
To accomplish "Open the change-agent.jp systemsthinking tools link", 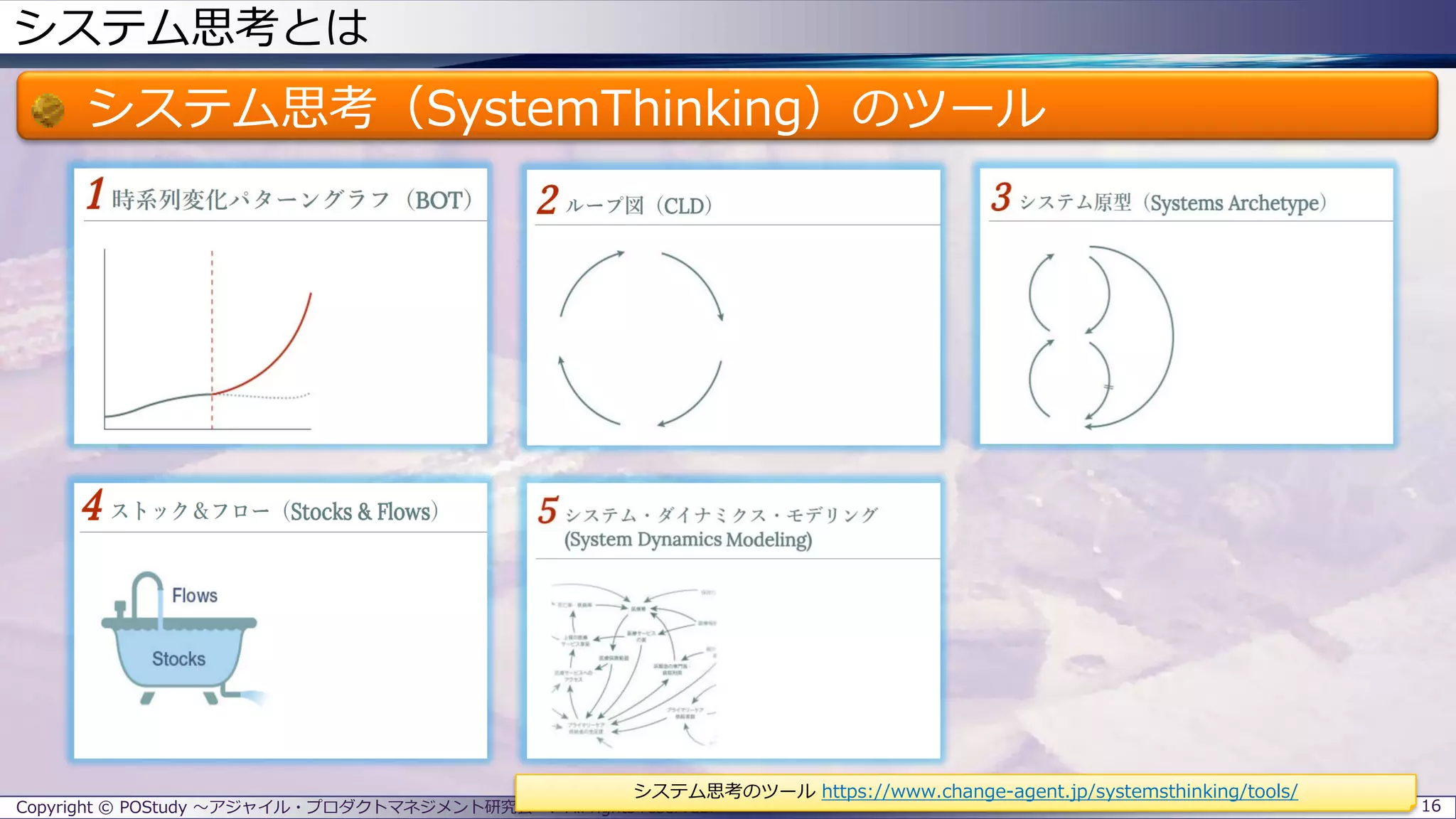I will 1059,791.
